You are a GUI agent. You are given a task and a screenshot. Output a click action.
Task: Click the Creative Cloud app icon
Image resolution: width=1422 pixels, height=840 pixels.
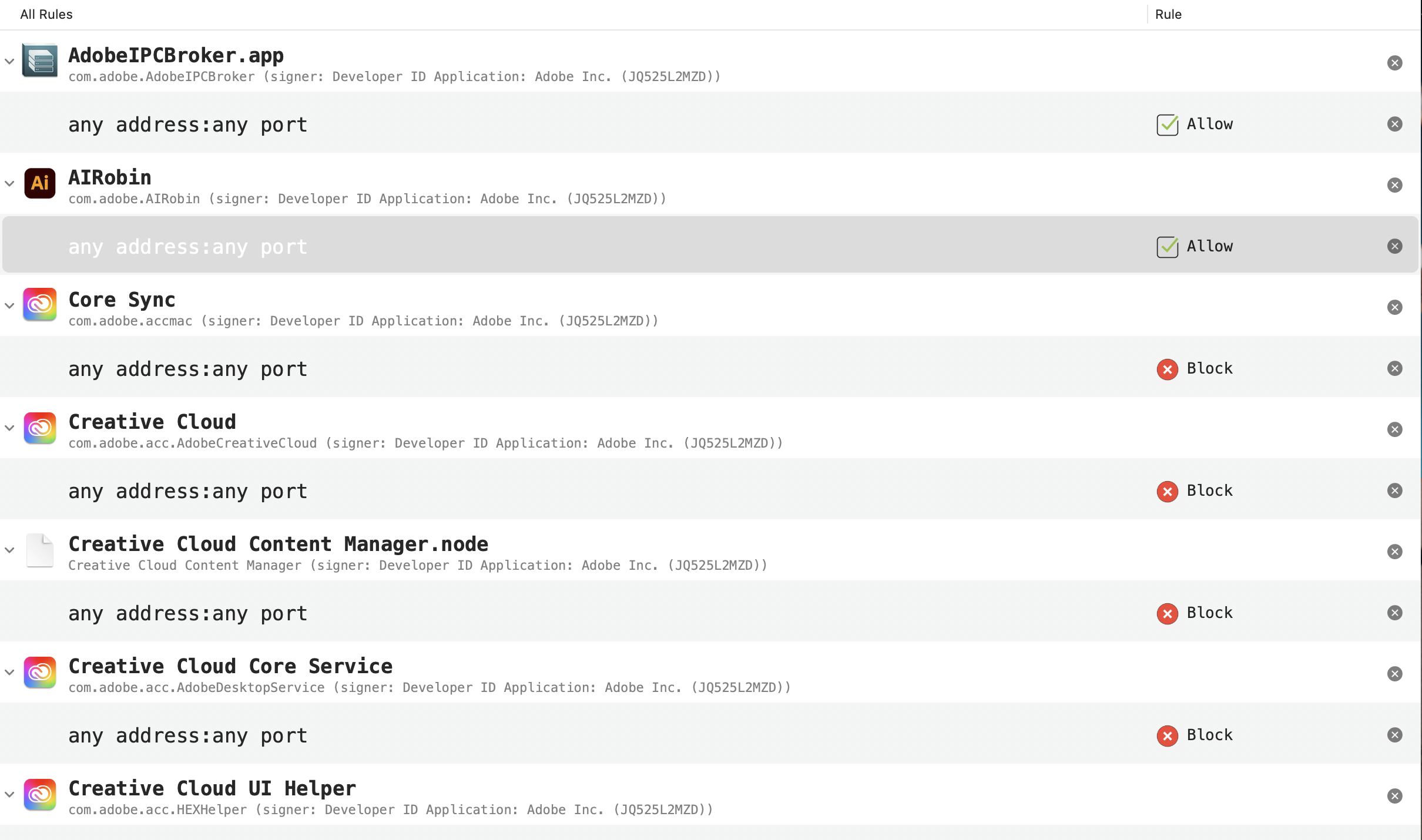coord(40,427)
